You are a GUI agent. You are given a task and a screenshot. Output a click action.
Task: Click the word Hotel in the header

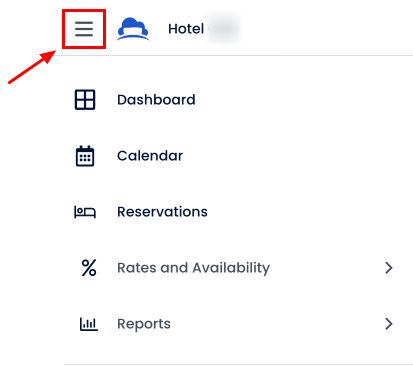186,29
